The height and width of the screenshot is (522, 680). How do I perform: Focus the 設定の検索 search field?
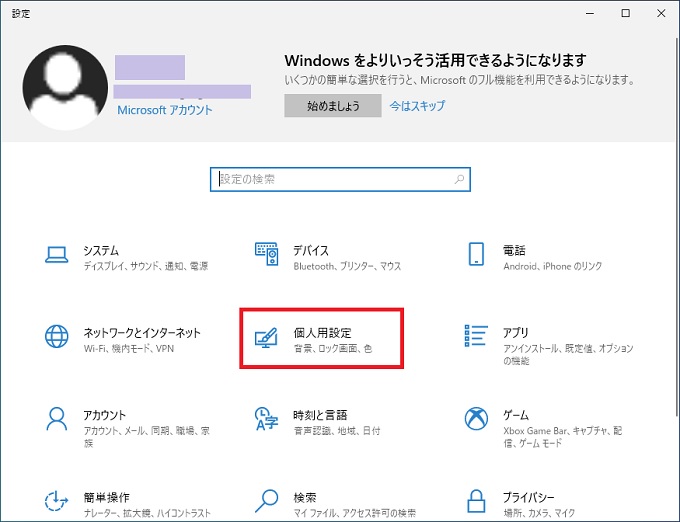pos(340,179)
